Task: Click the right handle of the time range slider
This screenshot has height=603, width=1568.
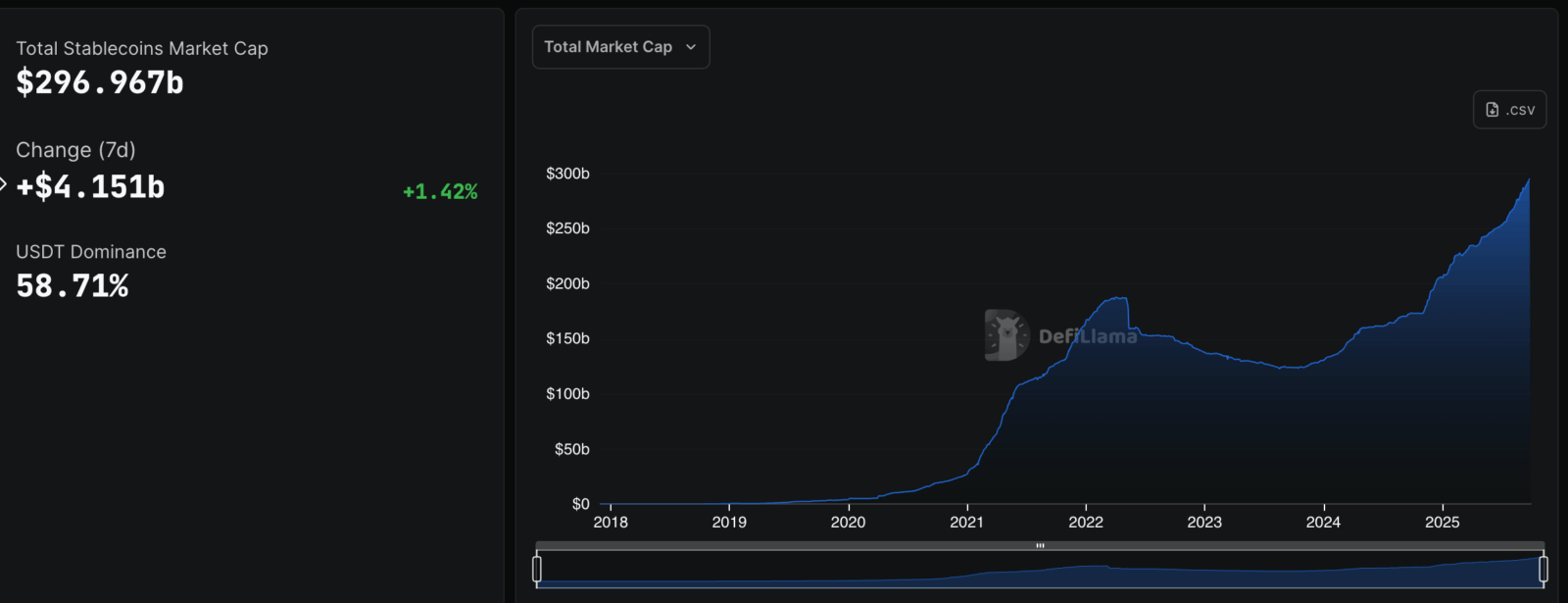Action: click(1543, 569)
